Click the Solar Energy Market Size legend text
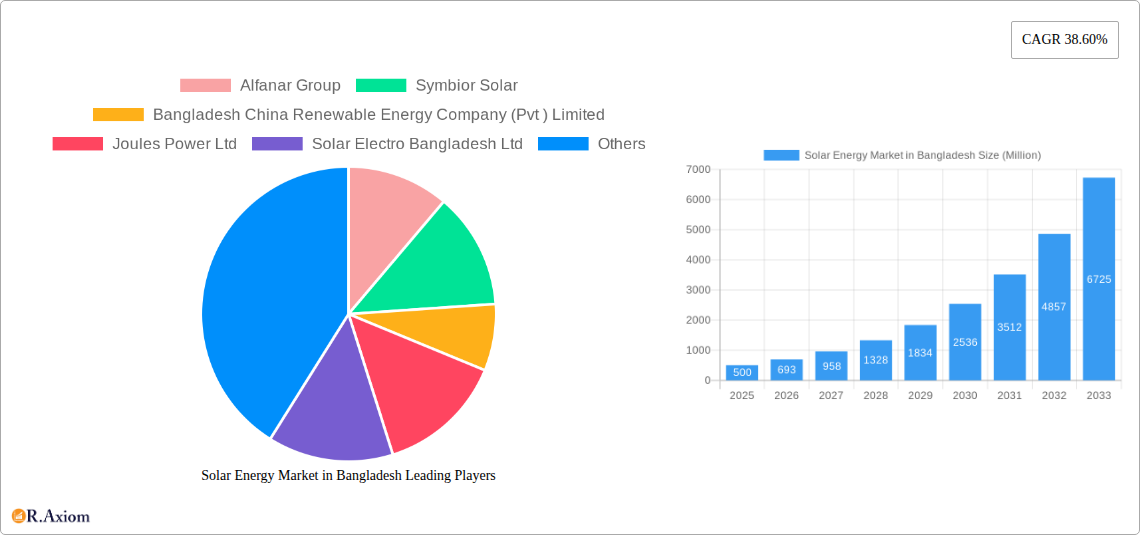The width and height of the screenshot is (1140, 535). point(923,156)
